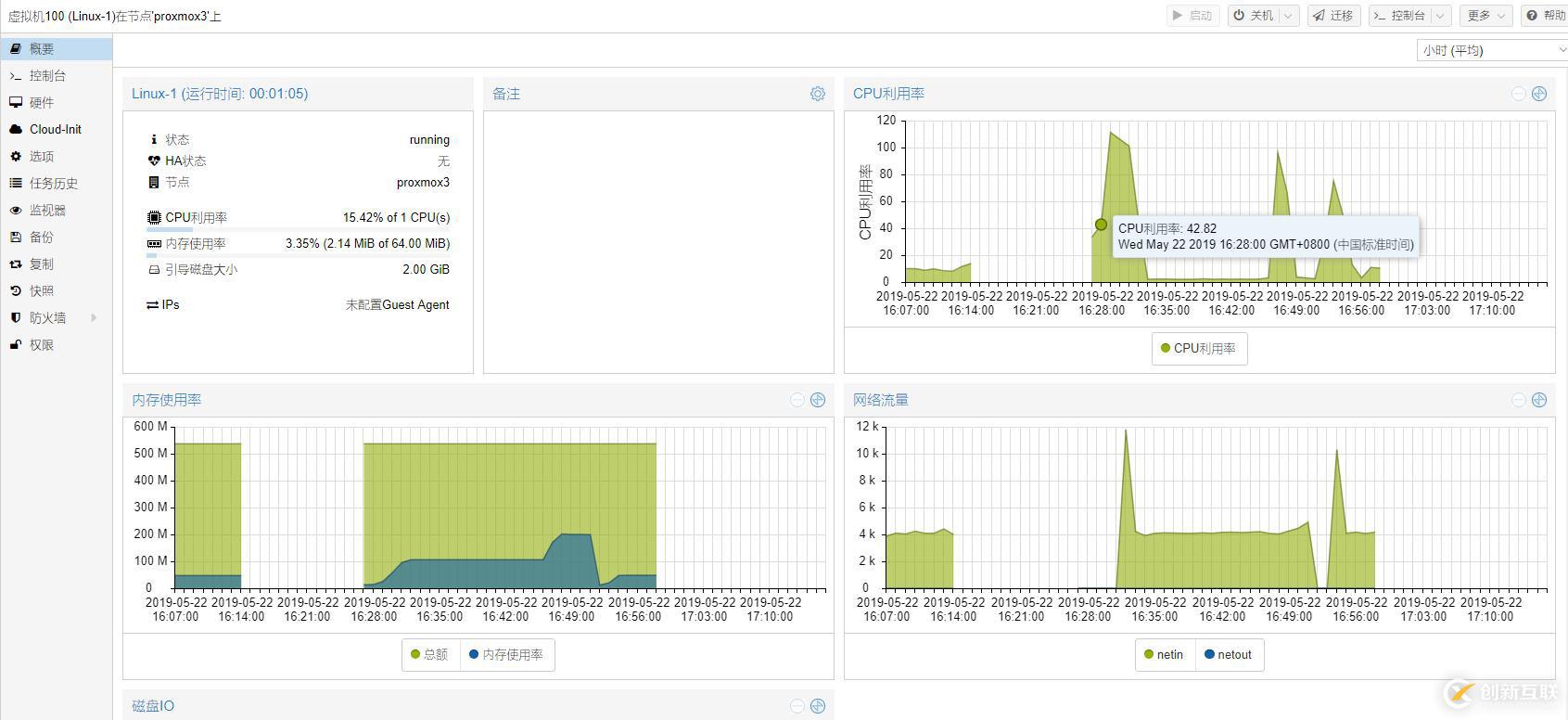Screen dimensions: 1568x720
Task: View the 任务历史 task history tab
Action: click(56, 183)
